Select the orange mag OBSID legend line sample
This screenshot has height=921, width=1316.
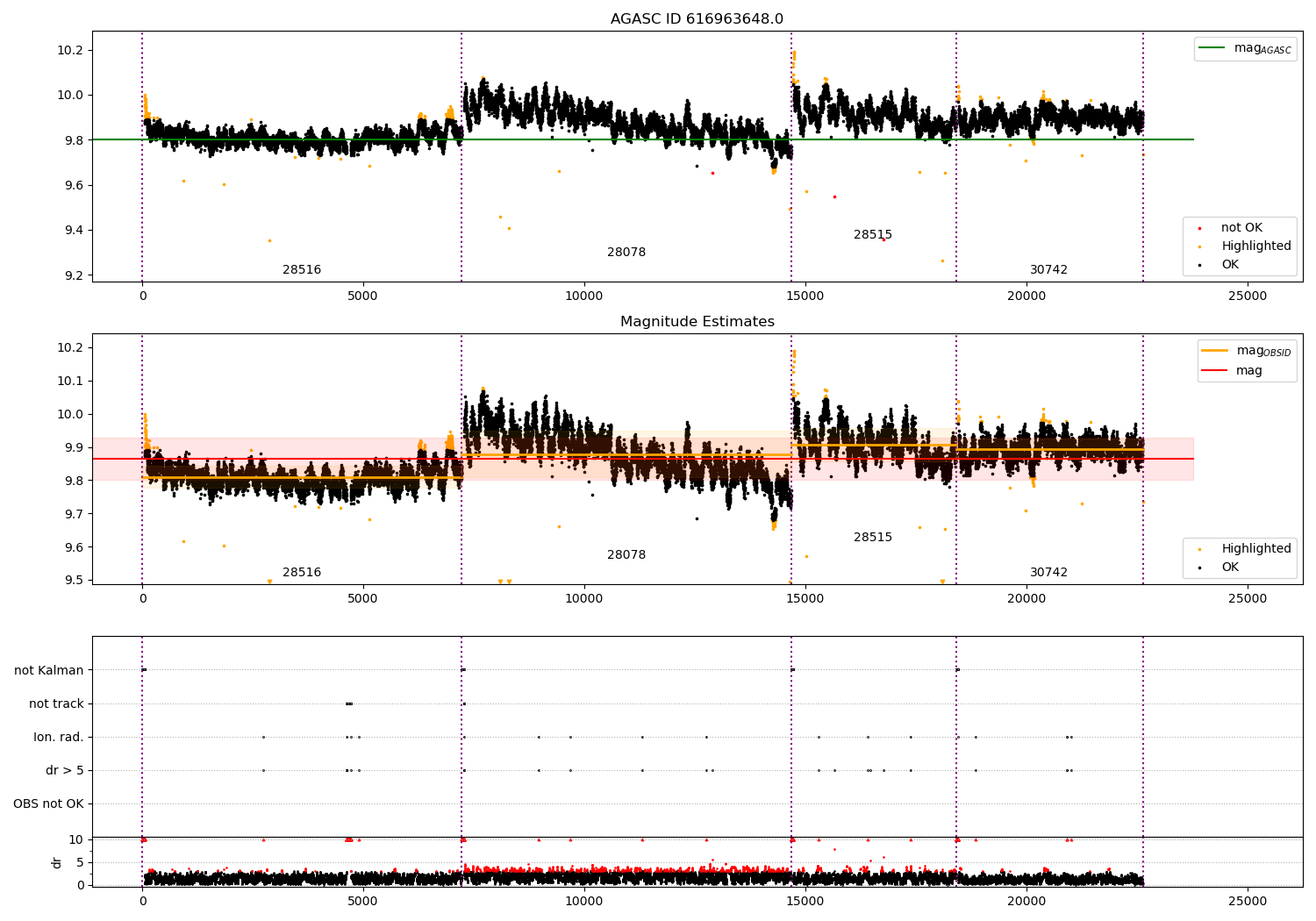pyautogui.click(x=1215, y=351)
